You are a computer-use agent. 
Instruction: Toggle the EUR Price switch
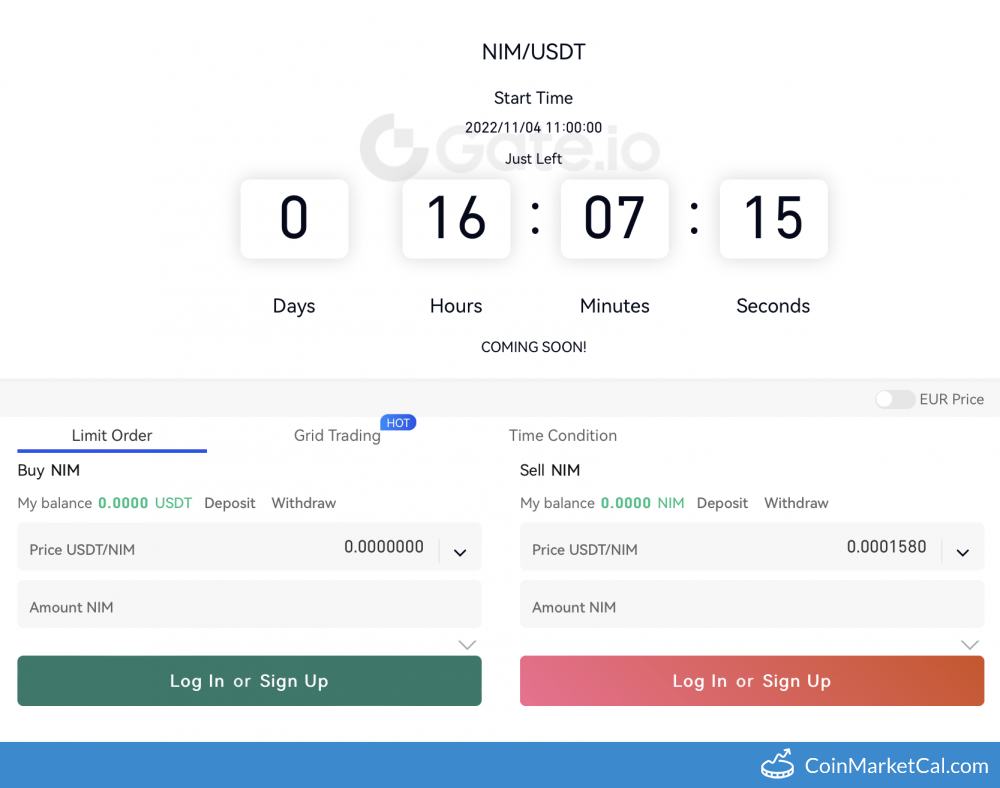894,399
